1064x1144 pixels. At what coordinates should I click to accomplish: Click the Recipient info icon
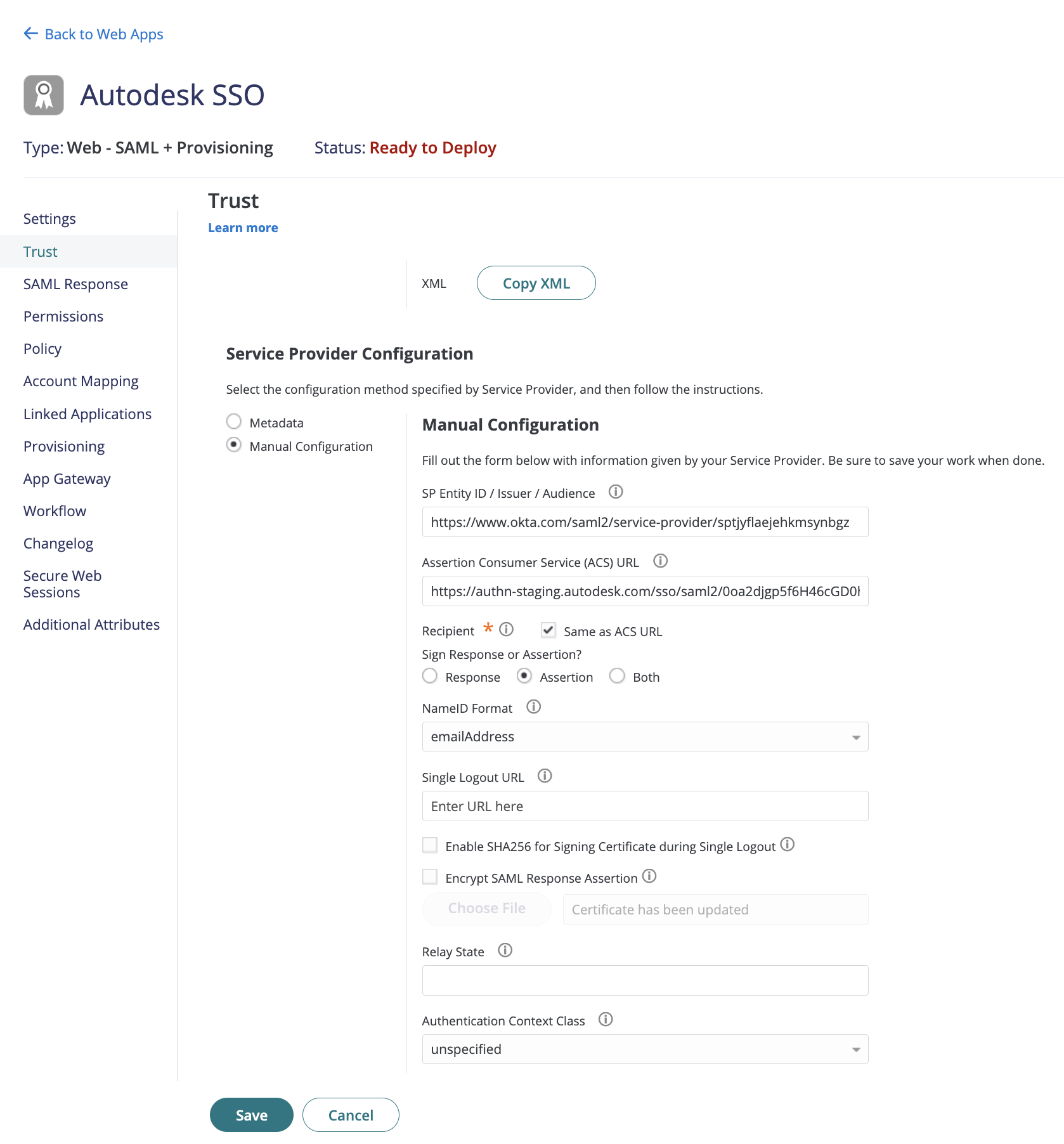506,629
